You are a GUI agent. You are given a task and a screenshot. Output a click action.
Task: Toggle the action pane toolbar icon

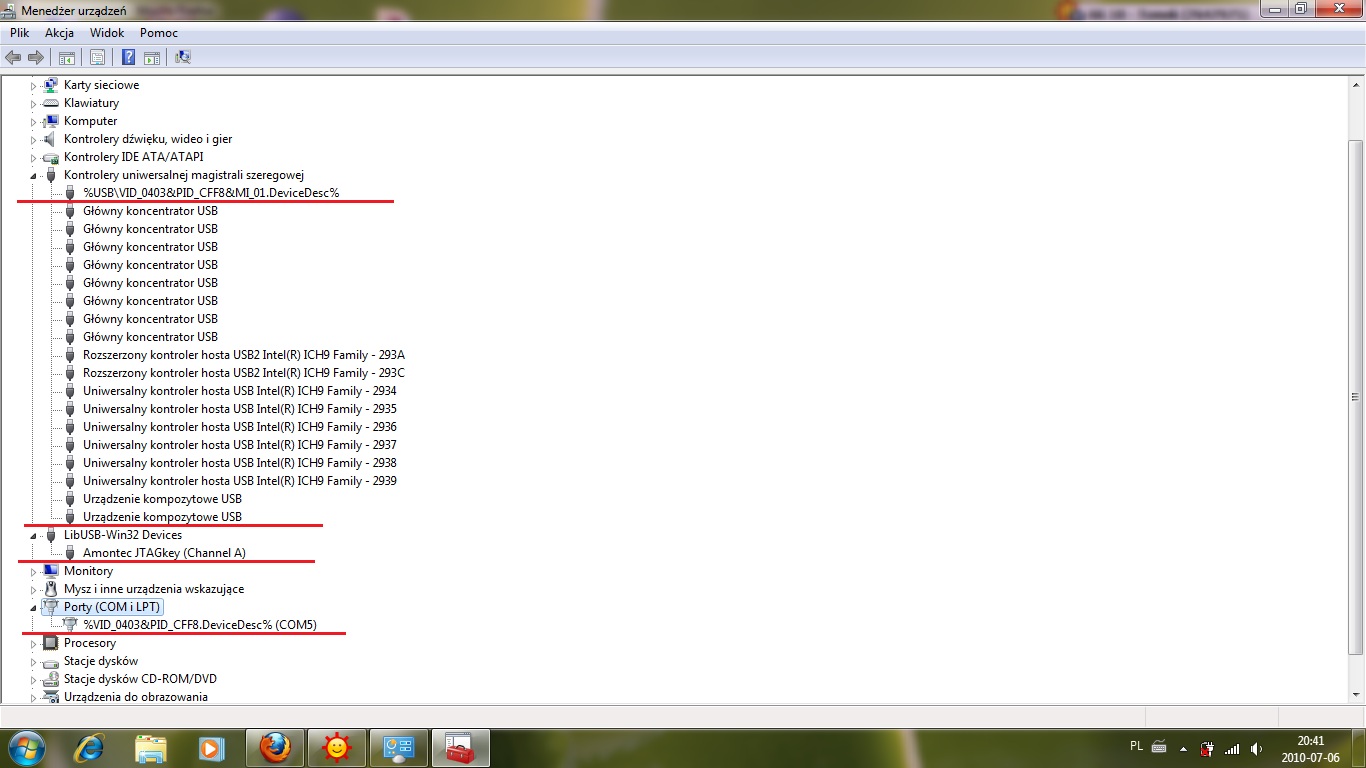151,57
